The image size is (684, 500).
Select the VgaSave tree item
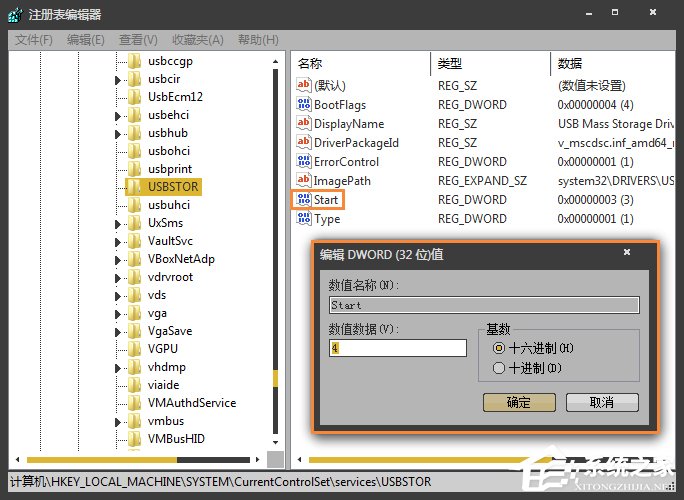click(x=170, y=331)
